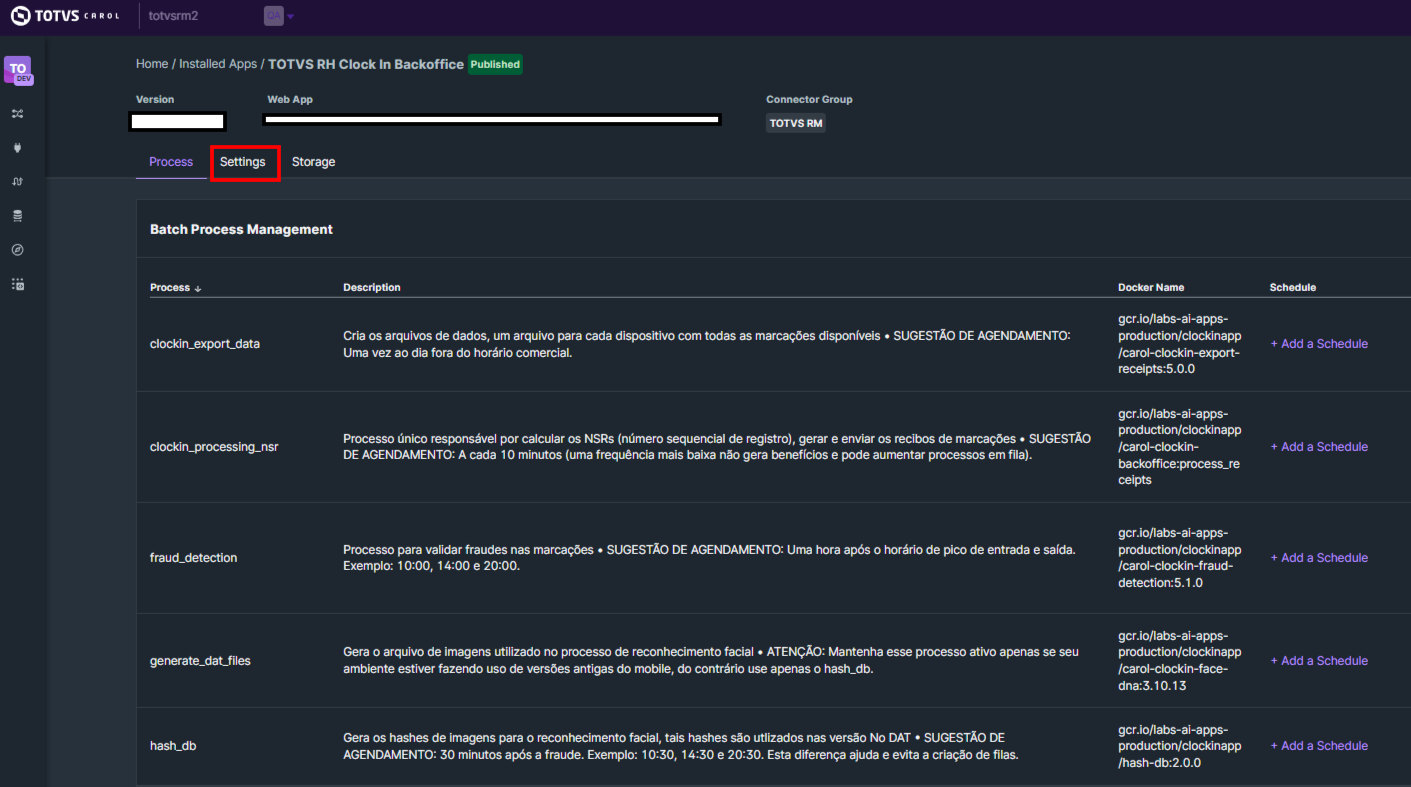The image size is (1411, 787).
Task: Click the TOTVS Carol logo
Action: [65, 16]
